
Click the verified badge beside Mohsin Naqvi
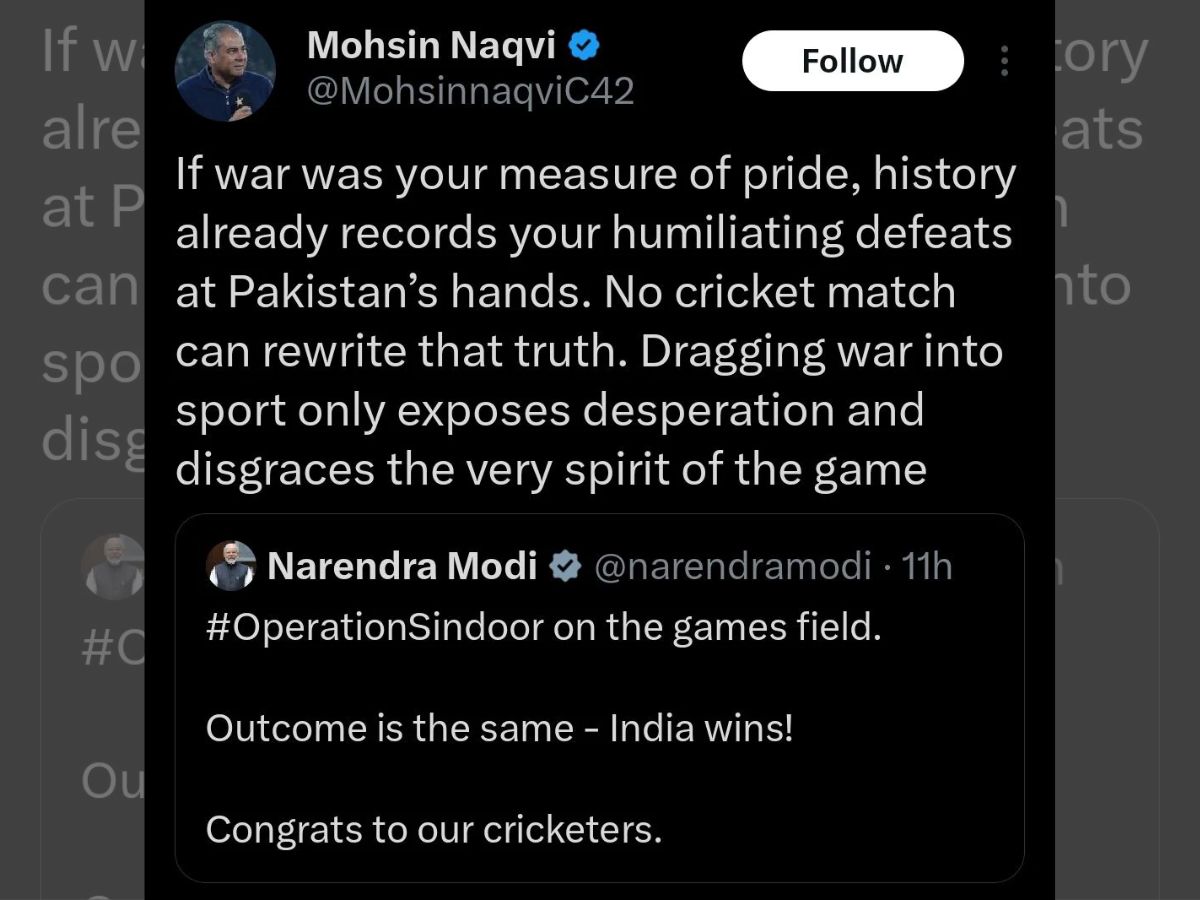point(585,45)
